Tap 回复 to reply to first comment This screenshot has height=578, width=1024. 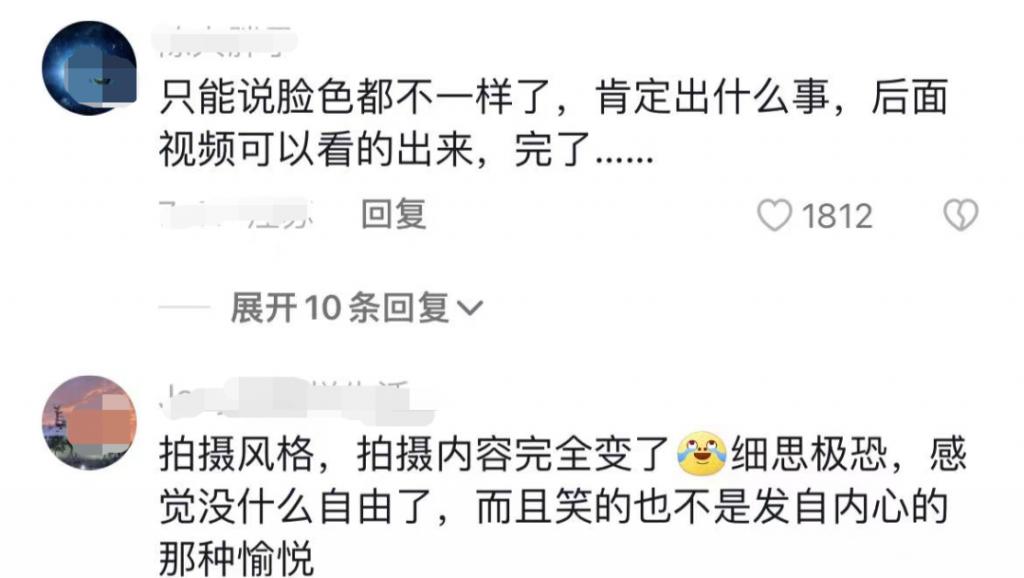tap(394, 214)
